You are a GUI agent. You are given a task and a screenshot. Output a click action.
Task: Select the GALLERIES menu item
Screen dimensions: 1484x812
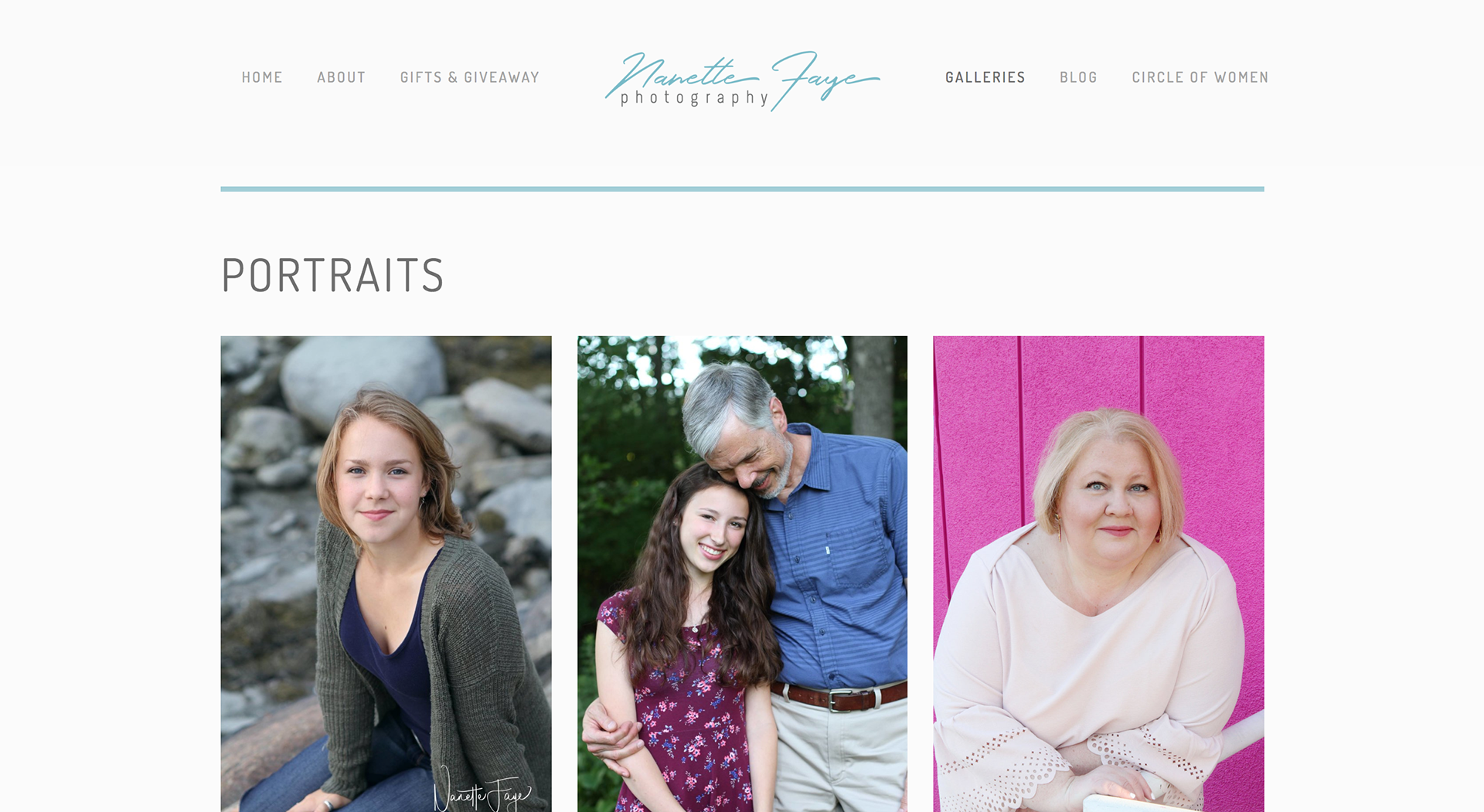(x=985, y=77)
